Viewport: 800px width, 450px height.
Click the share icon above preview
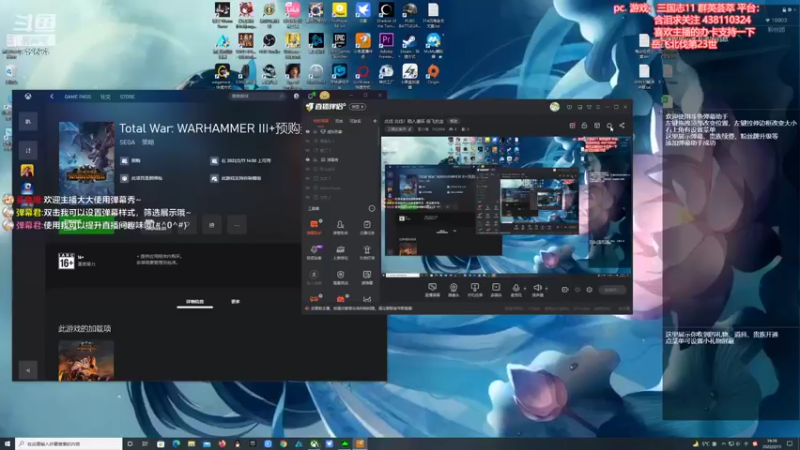tap(622, 126)
